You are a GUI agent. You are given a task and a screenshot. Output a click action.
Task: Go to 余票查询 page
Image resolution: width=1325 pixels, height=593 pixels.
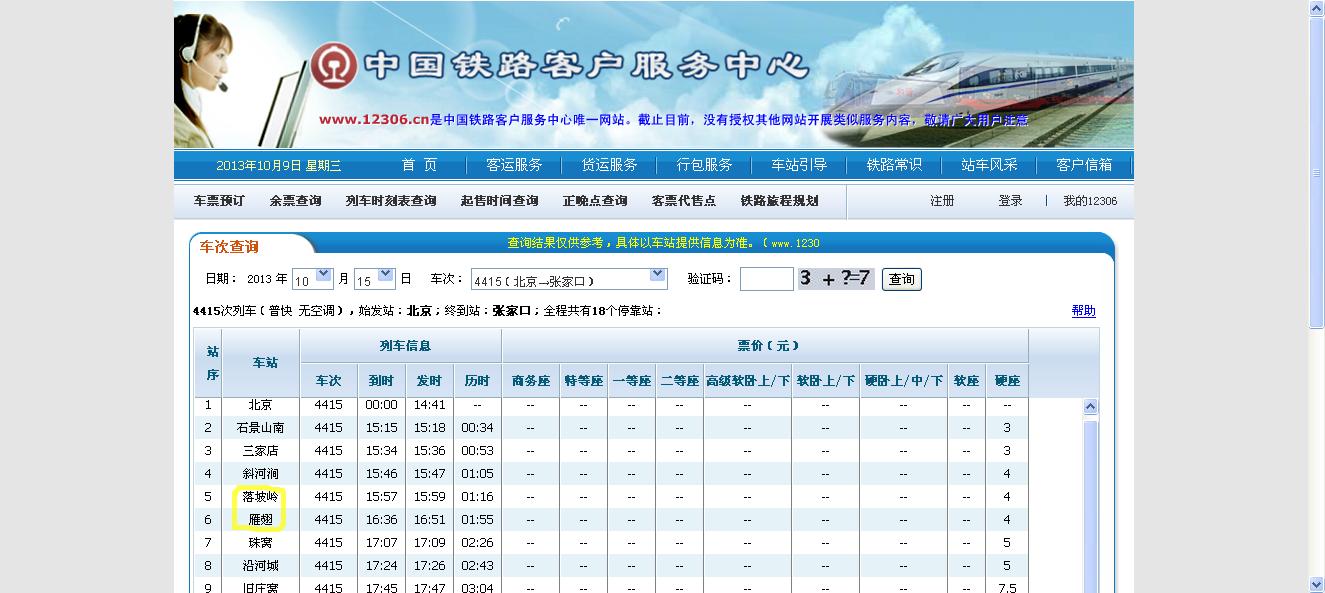pos(295,201)
